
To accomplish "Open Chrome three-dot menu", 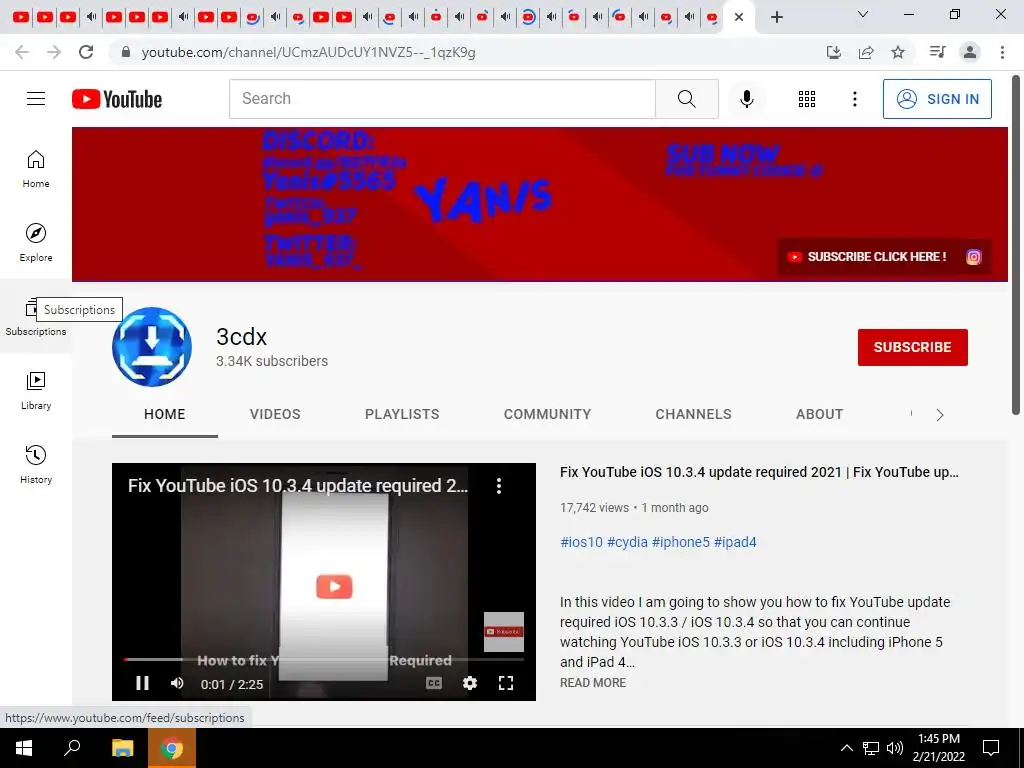I will (1002, 52).
